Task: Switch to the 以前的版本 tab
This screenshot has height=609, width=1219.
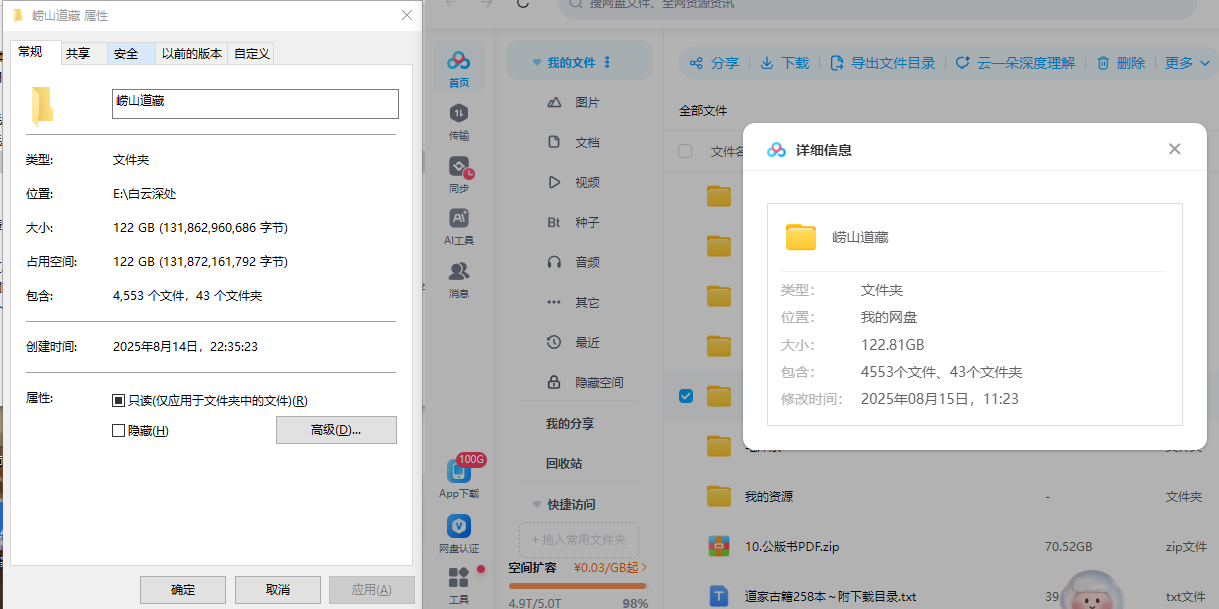Action: pyautogui.click(x=192, y=54)
